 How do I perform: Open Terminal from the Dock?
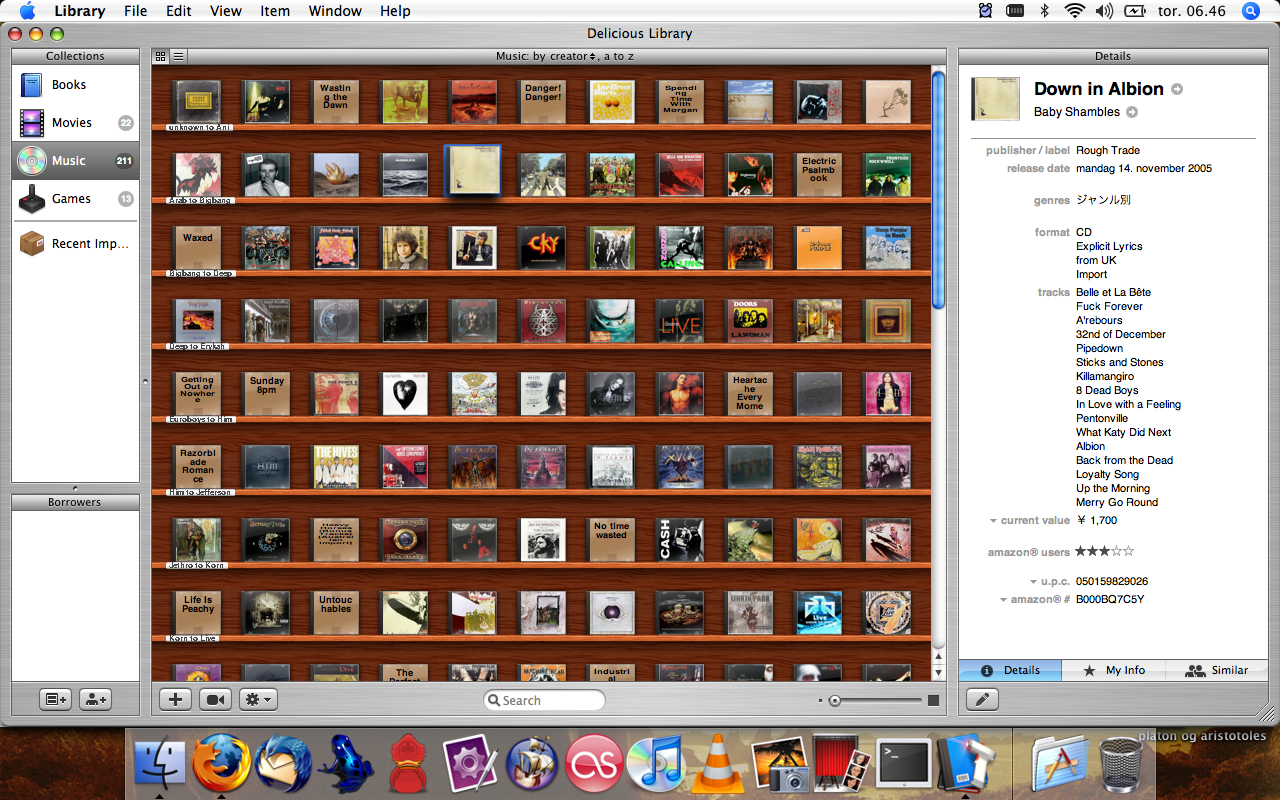(x=903, y=763)
